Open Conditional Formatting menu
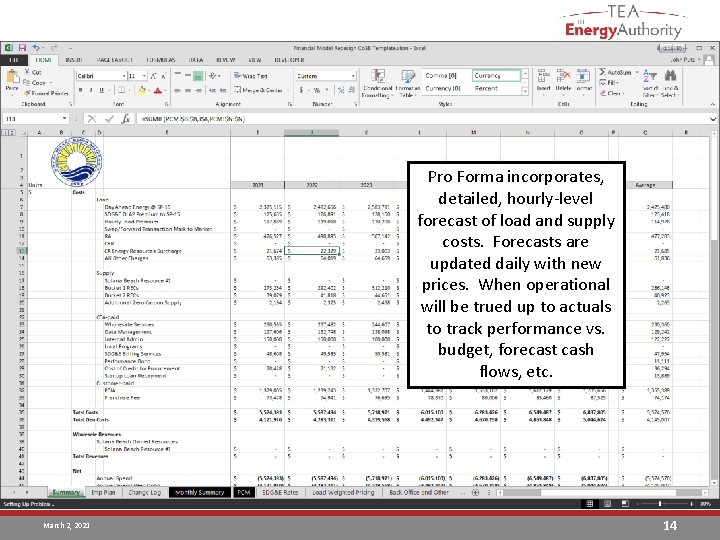Image resolution: width=720 pixels, height=540 pixels. (x=377, y=83)
